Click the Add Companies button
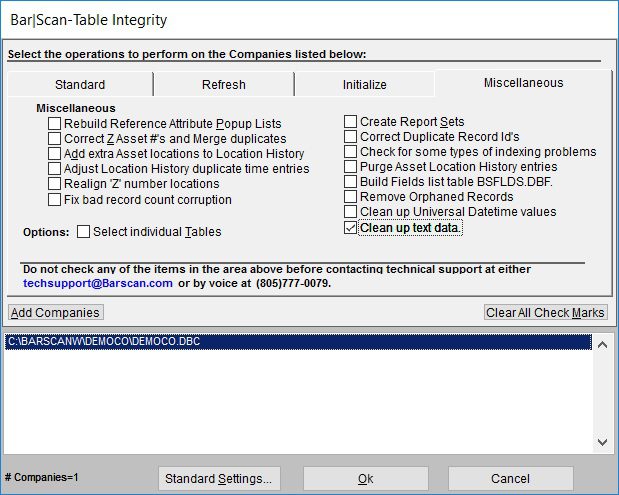619x495 pixels. pos(55,313)
